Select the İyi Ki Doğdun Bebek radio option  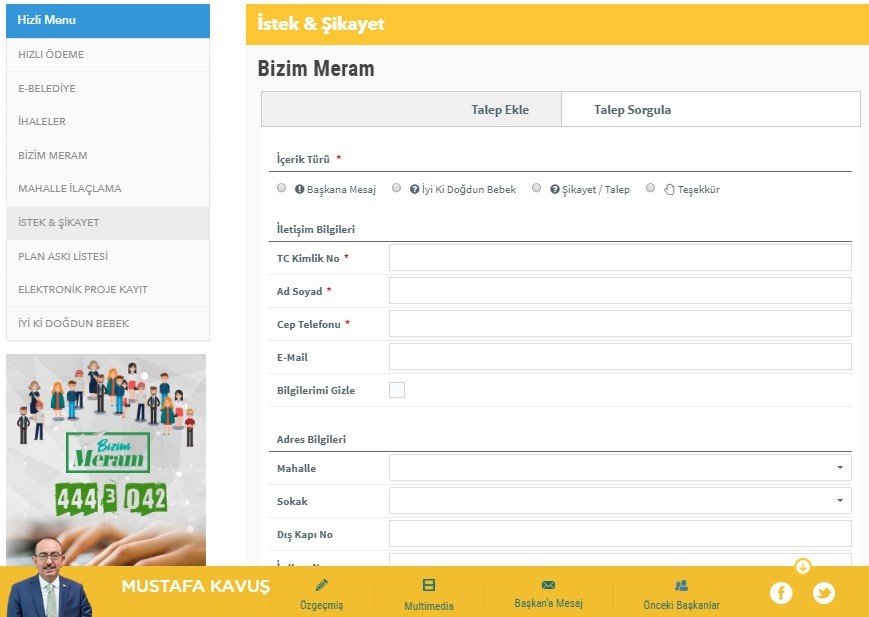point(397,188)
